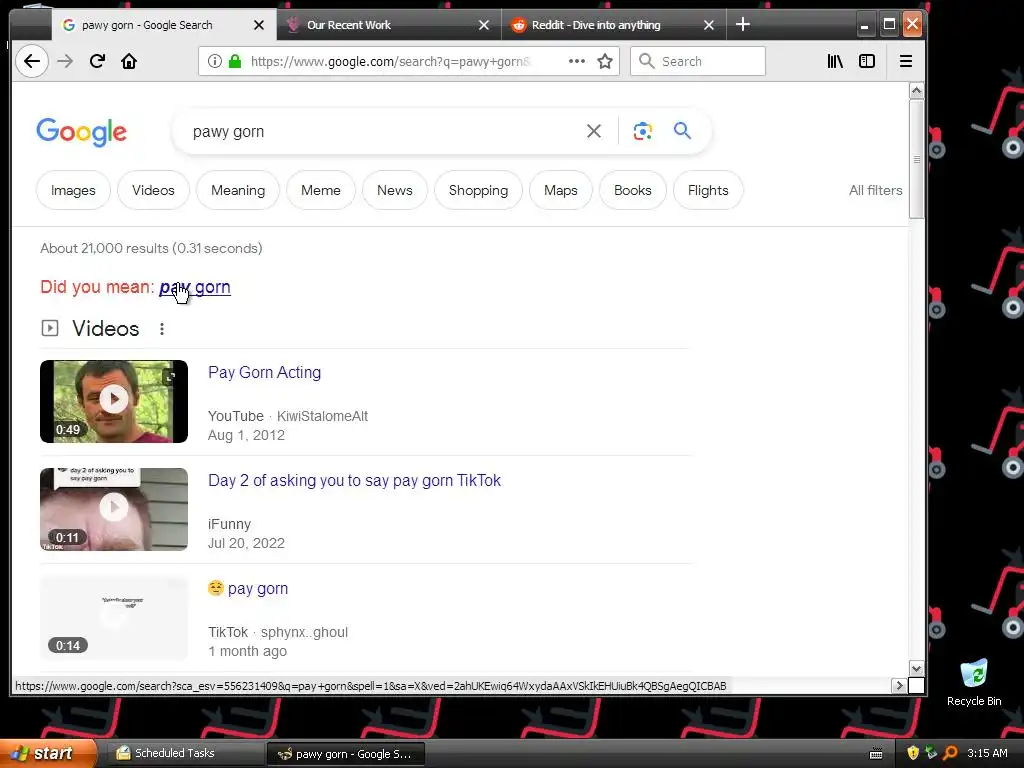This screenshot has height=768, width=1024.
Task: Close the pawy gorn Google Search tab
Action: (x=259, y=25)
